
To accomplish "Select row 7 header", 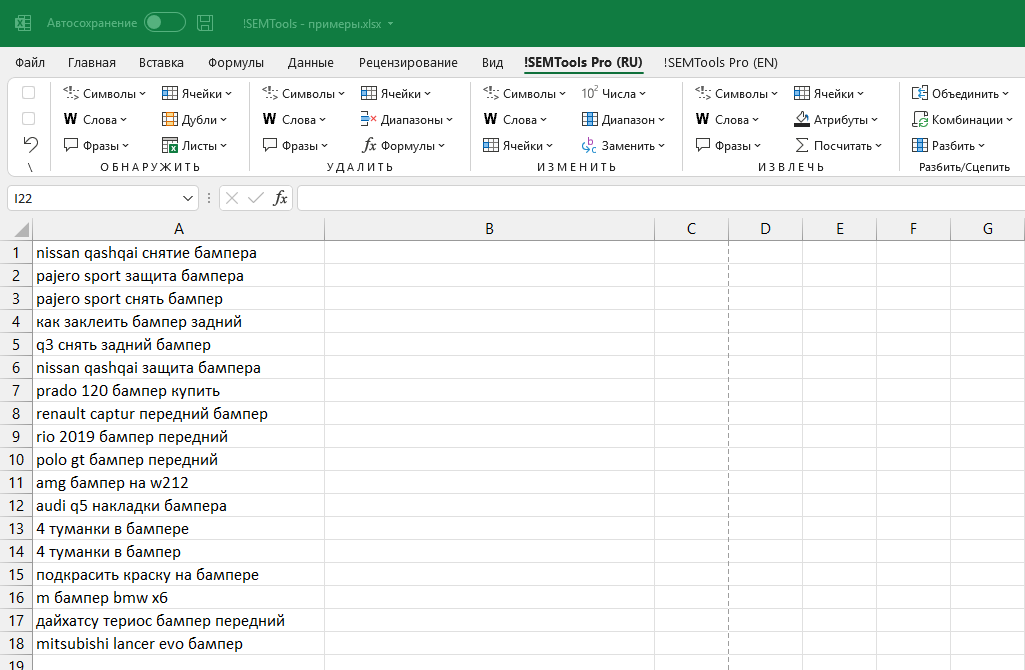I will (x=16, y=391).
